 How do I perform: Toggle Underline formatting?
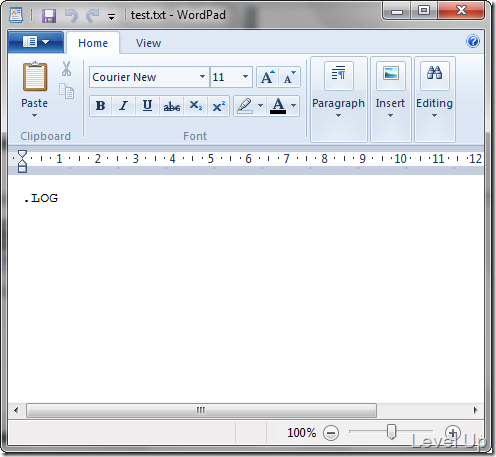147,106
